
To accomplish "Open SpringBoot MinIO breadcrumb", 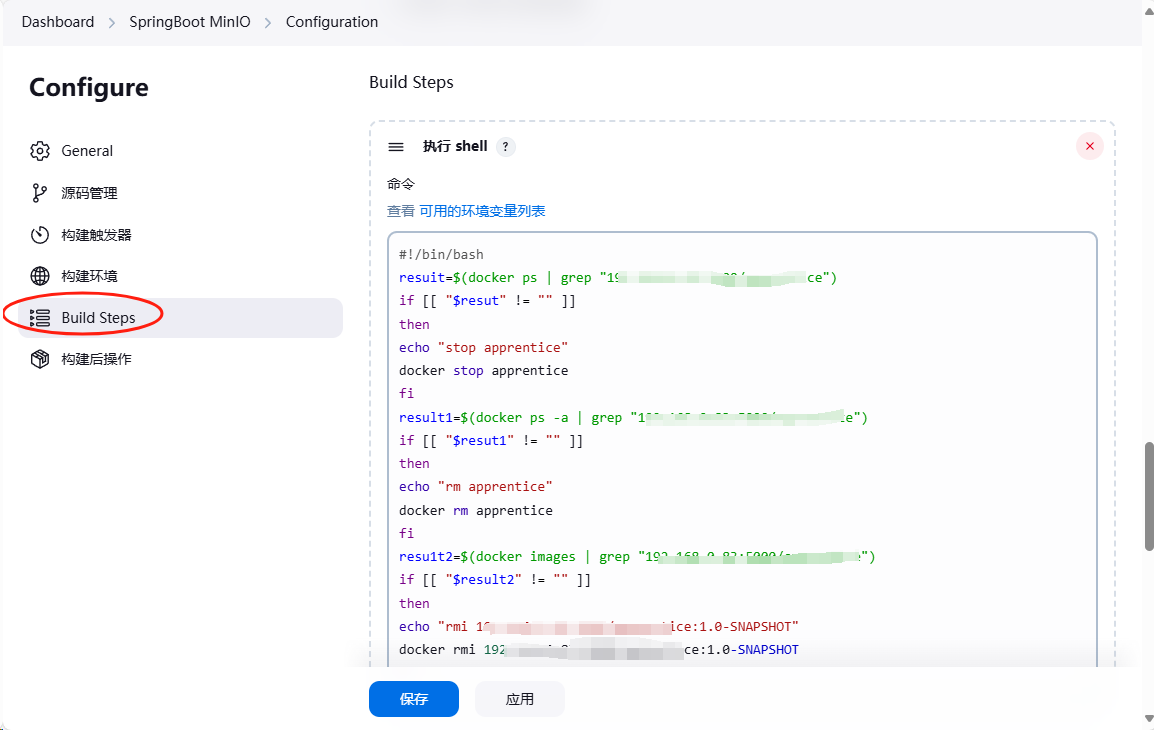I will pos(190,22).
